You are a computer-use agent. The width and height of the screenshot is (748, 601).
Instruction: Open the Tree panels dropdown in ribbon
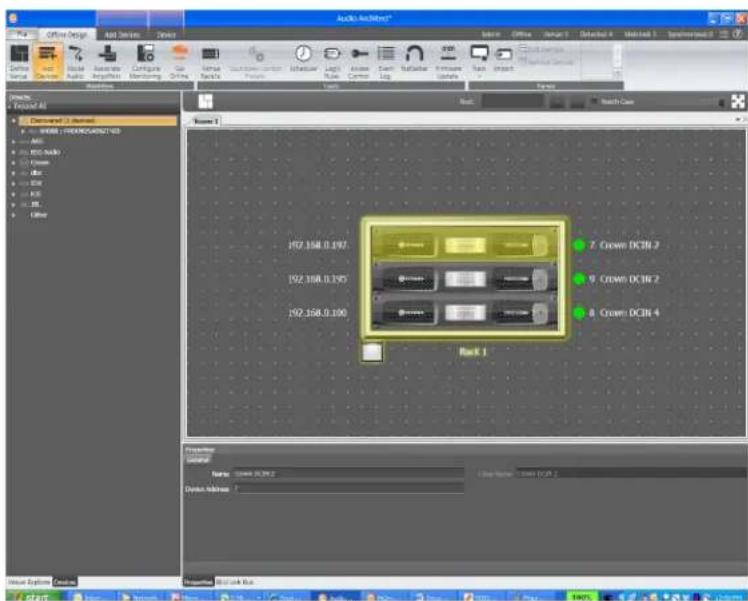479,60
